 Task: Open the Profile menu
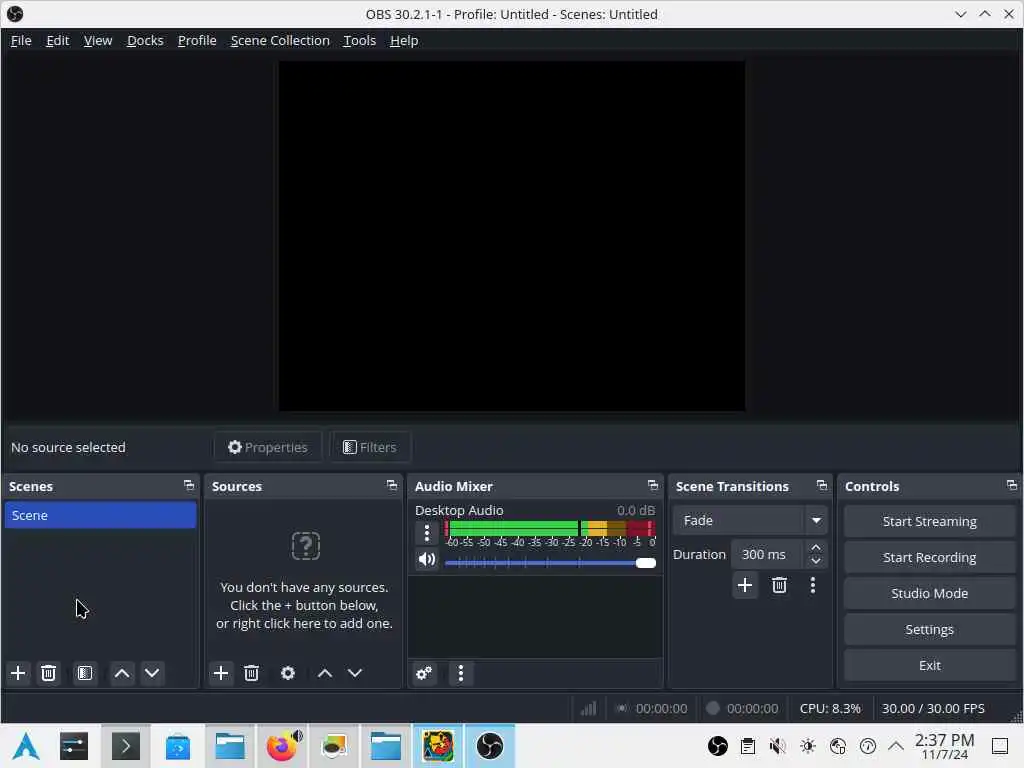pyautogui.click(x=197, y=40)
